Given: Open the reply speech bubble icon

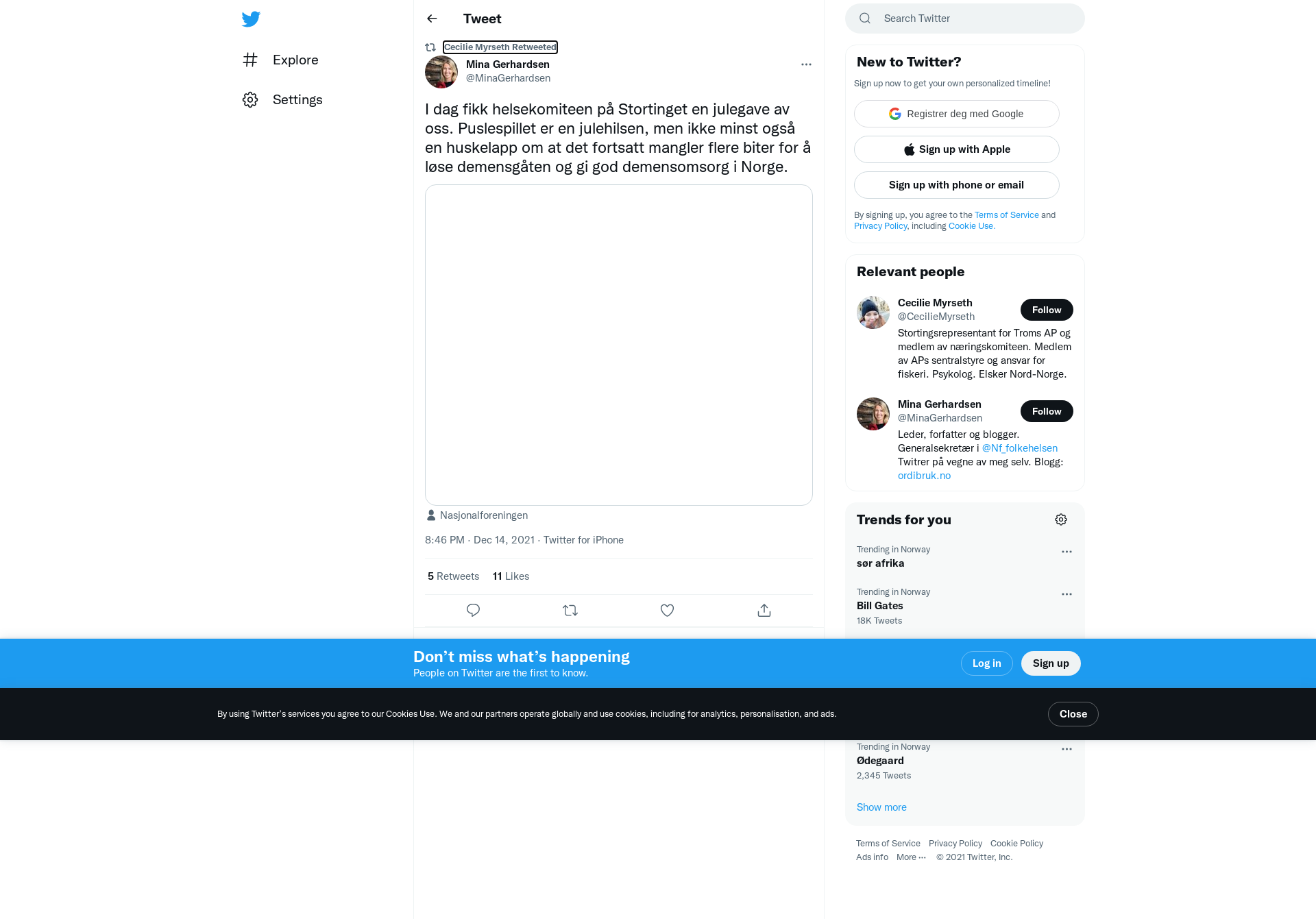Looking at the screenshot, I should point(473,611).
